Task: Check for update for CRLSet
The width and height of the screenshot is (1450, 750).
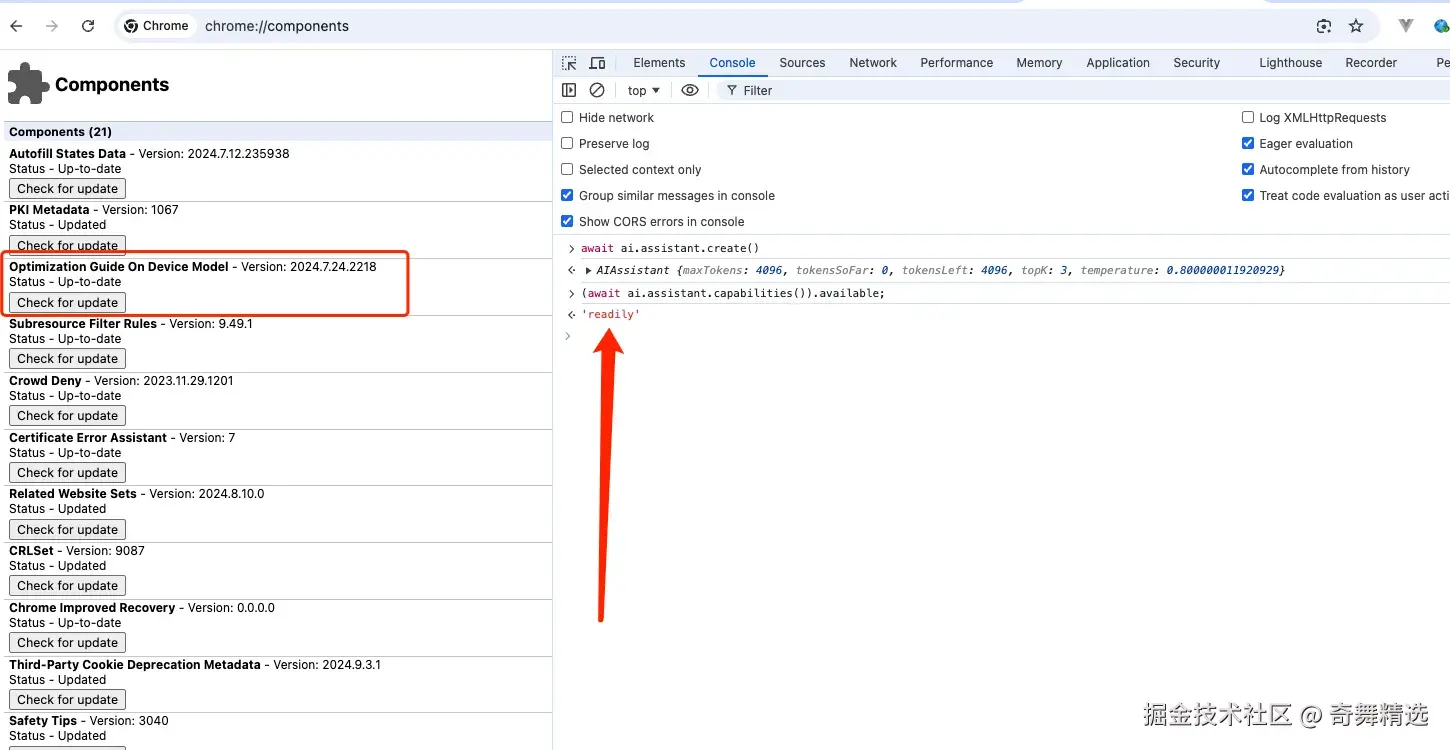Action: tap(67, 585)
